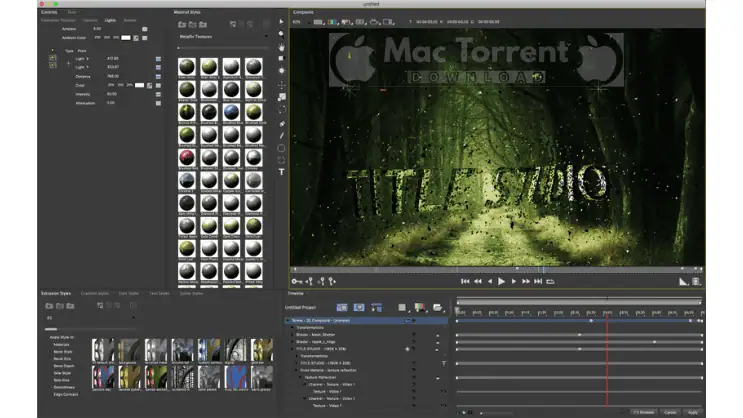This screenshot has width=743, height=418.
Task: Click the light Color white swatch
Action: [139, 85]
